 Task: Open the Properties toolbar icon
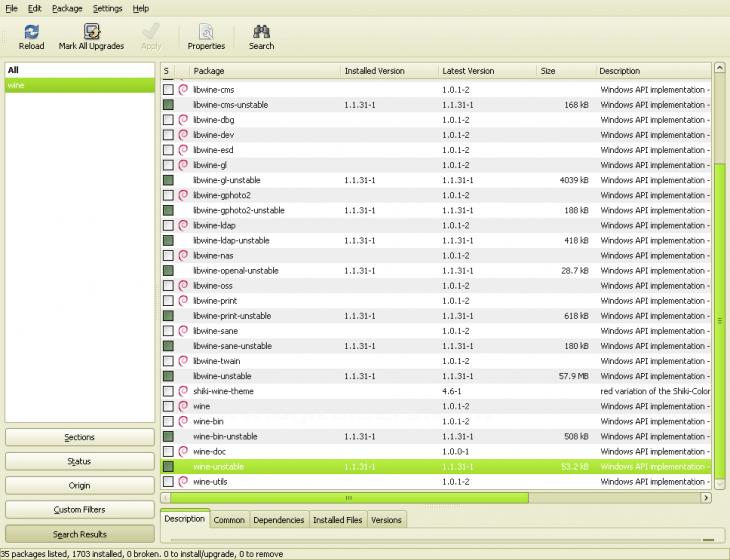click(206, 32)
